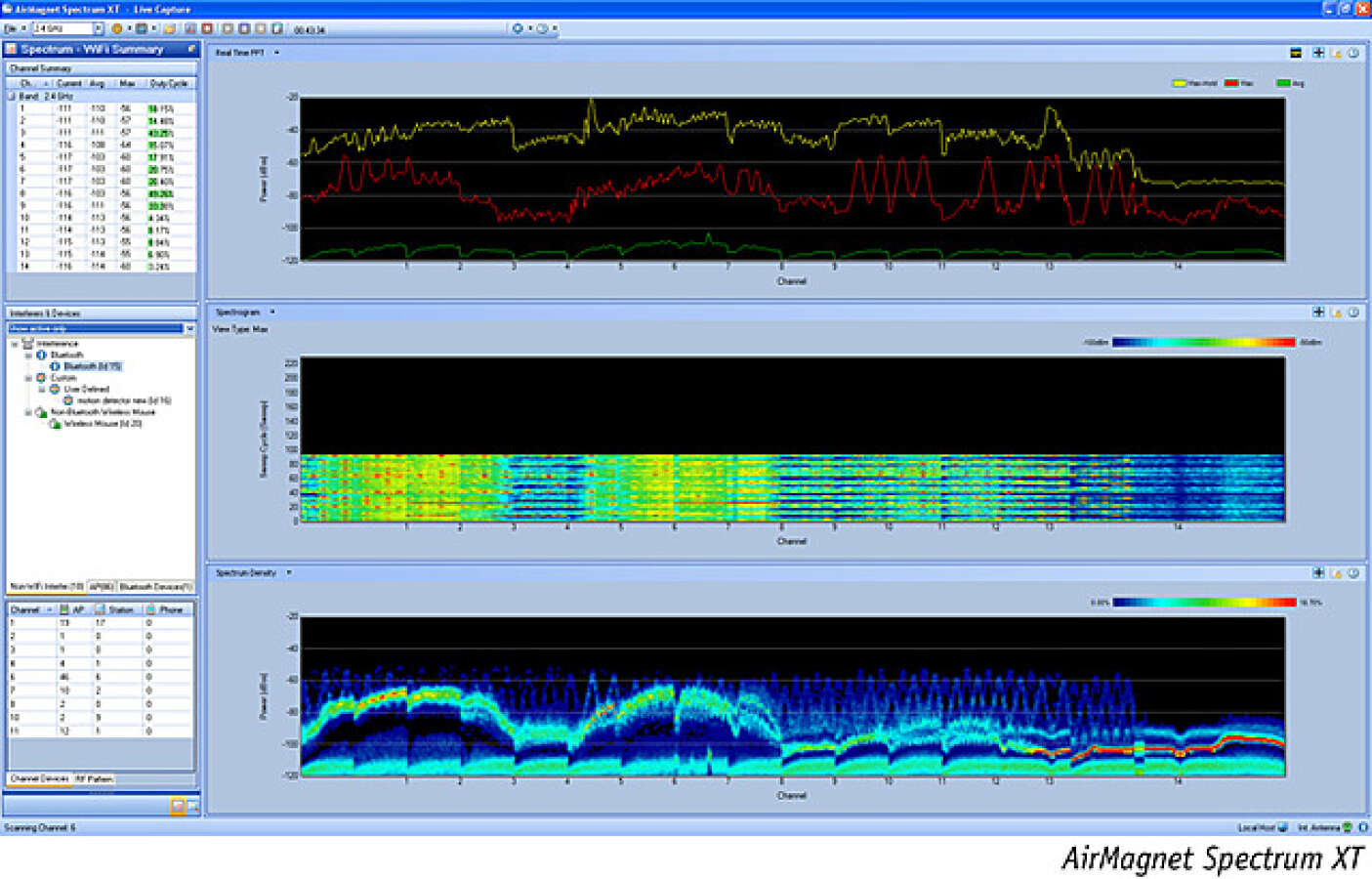Click the black-yellow display options icon in FFT panel

1296,53
